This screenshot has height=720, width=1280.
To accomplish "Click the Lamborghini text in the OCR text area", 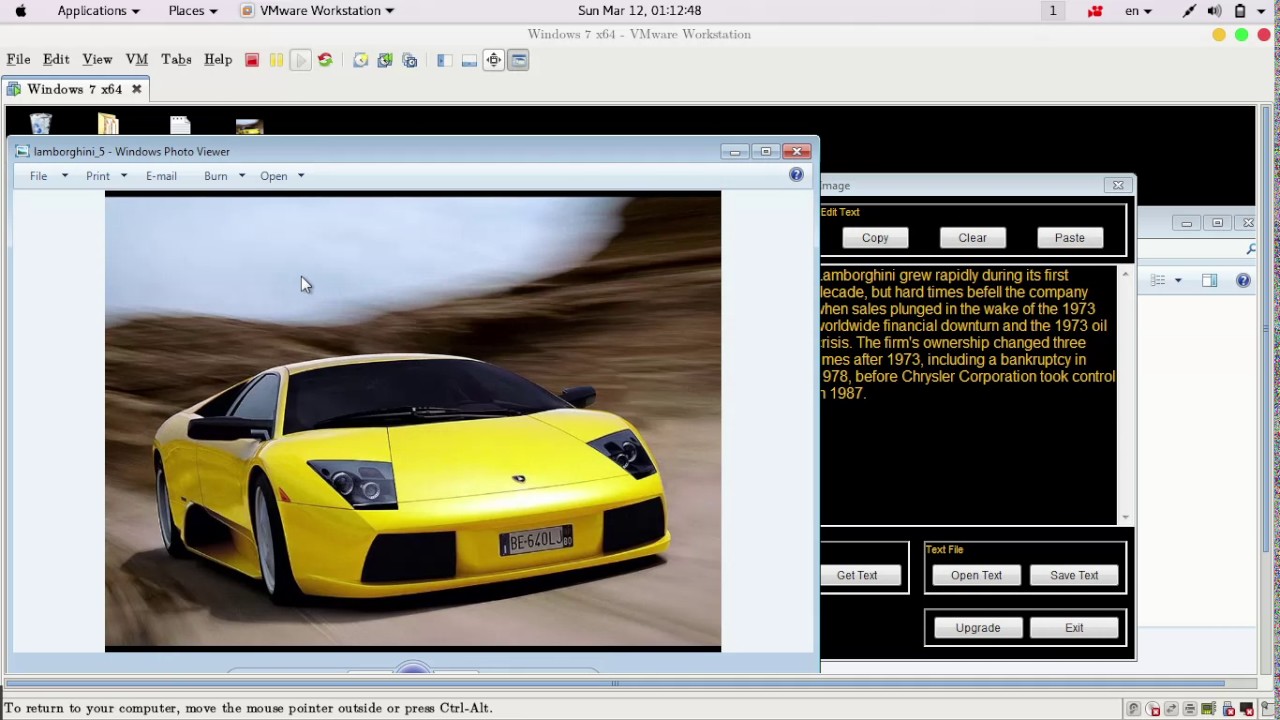I will (967, 334).
